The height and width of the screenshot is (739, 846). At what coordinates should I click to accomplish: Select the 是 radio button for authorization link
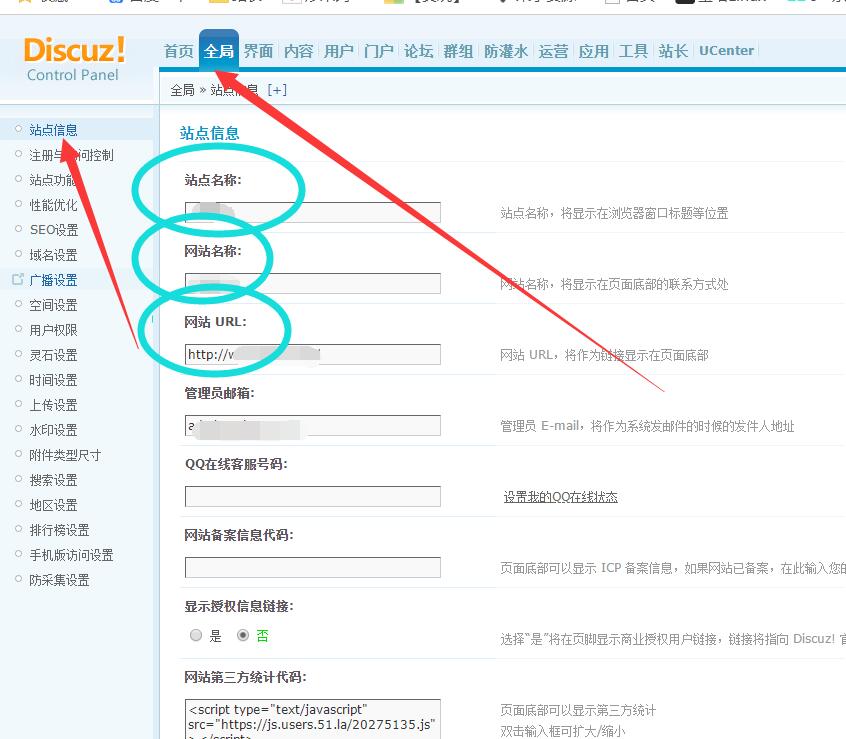click(x=196, y=635)
